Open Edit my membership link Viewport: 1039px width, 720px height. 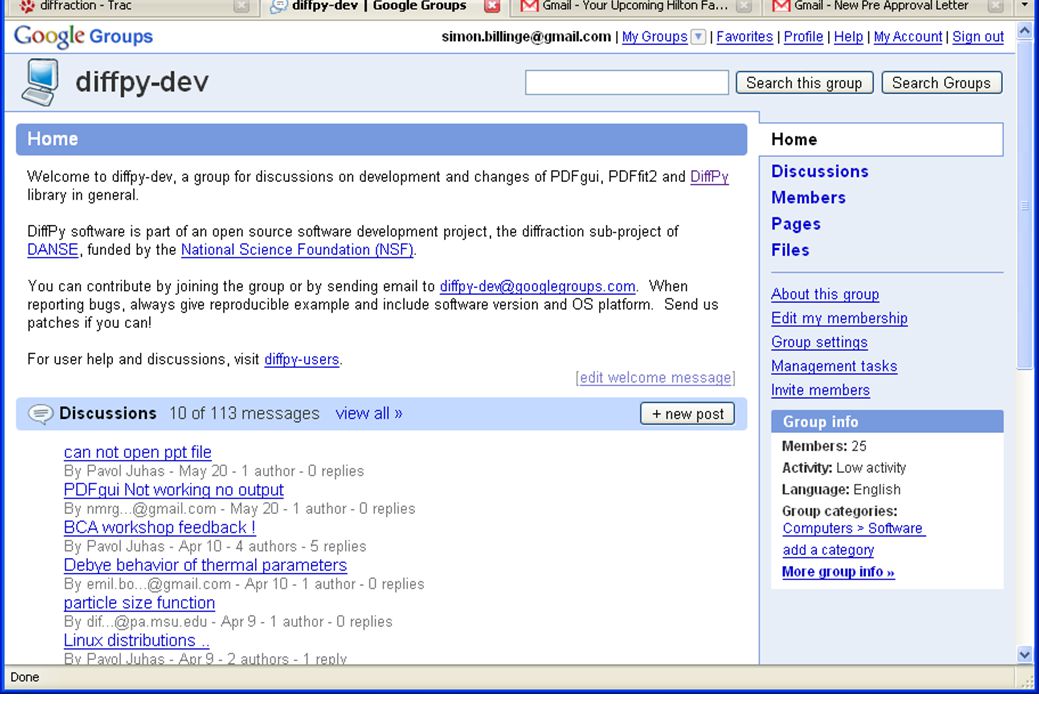tap(839, 318)
